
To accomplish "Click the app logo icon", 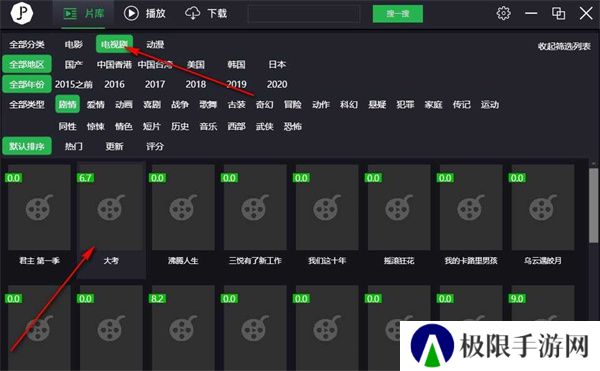I will 21,13.
